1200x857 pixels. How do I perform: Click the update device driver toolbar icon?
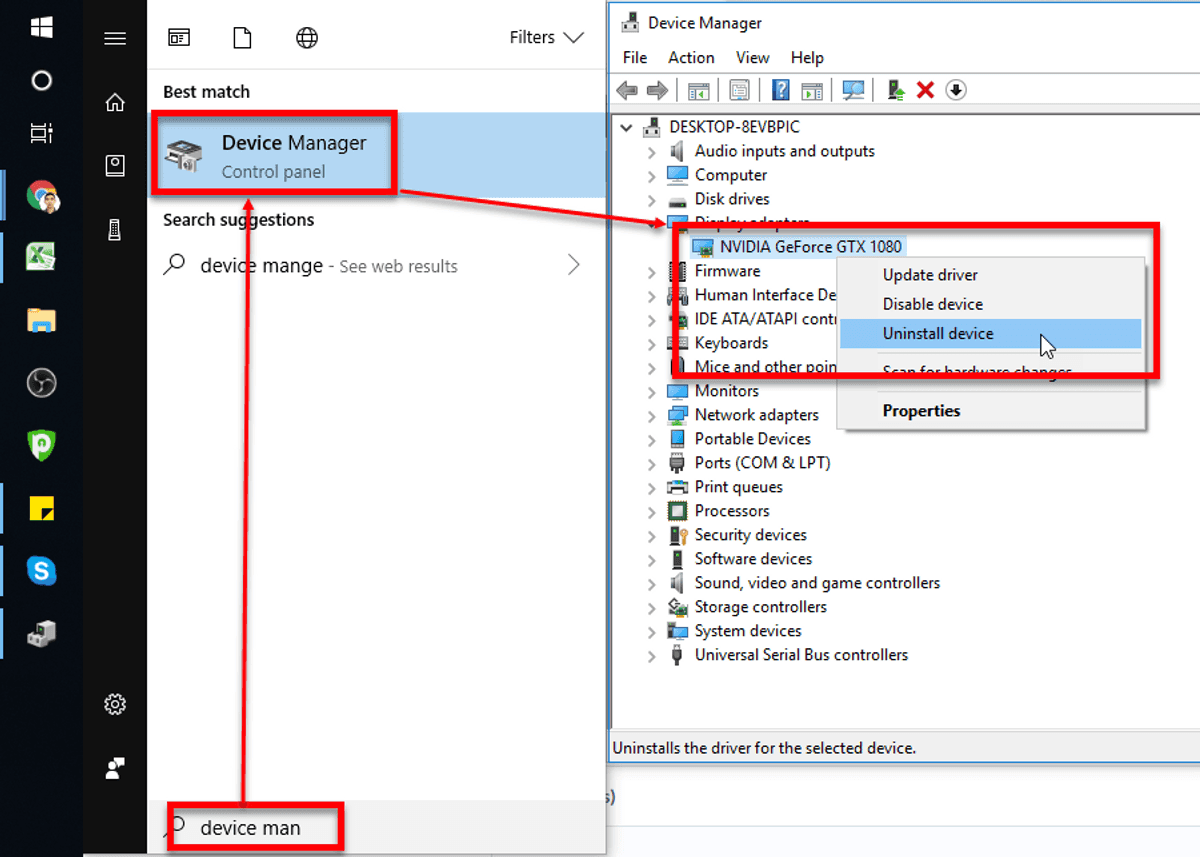pyautogui.click(x=896, y=90)
